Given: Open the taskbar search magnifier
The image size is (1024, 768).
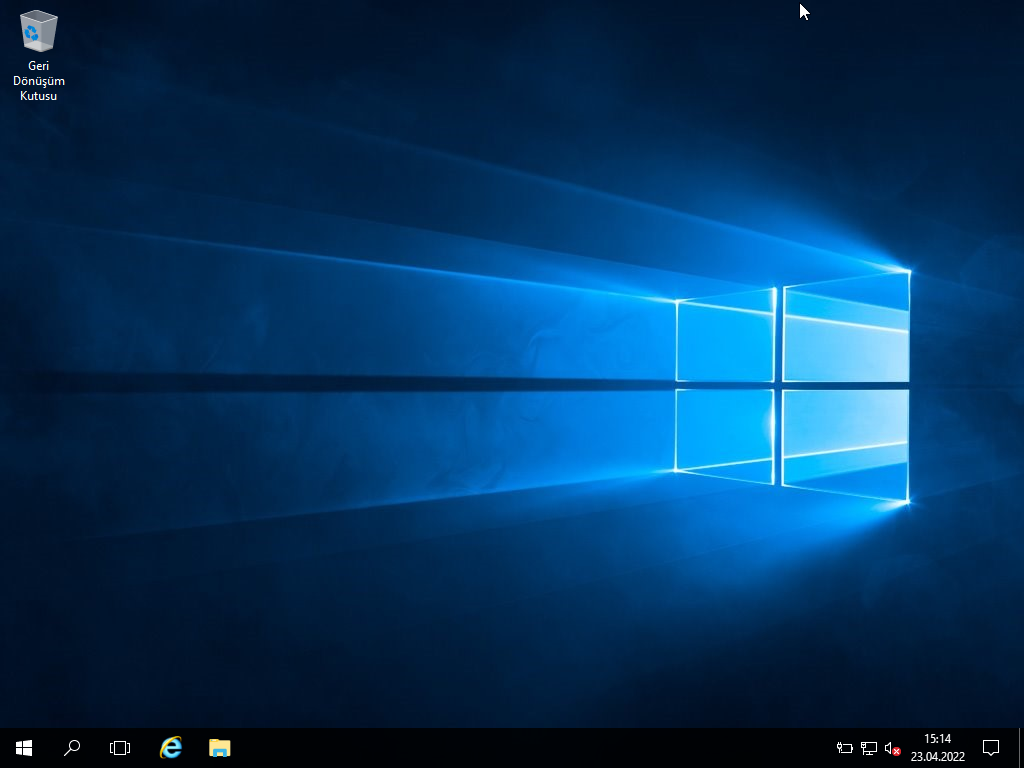Looking at the screenshot, I should pos(72,747).
